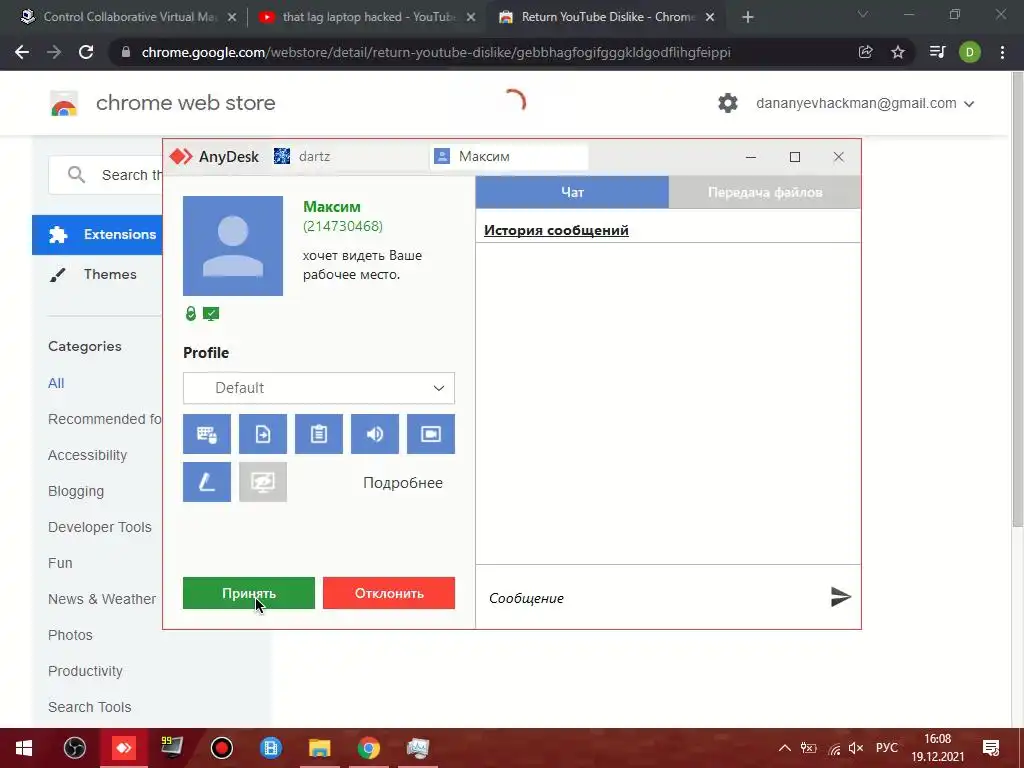Reject the session with red Отклонить button

point(389,593)
